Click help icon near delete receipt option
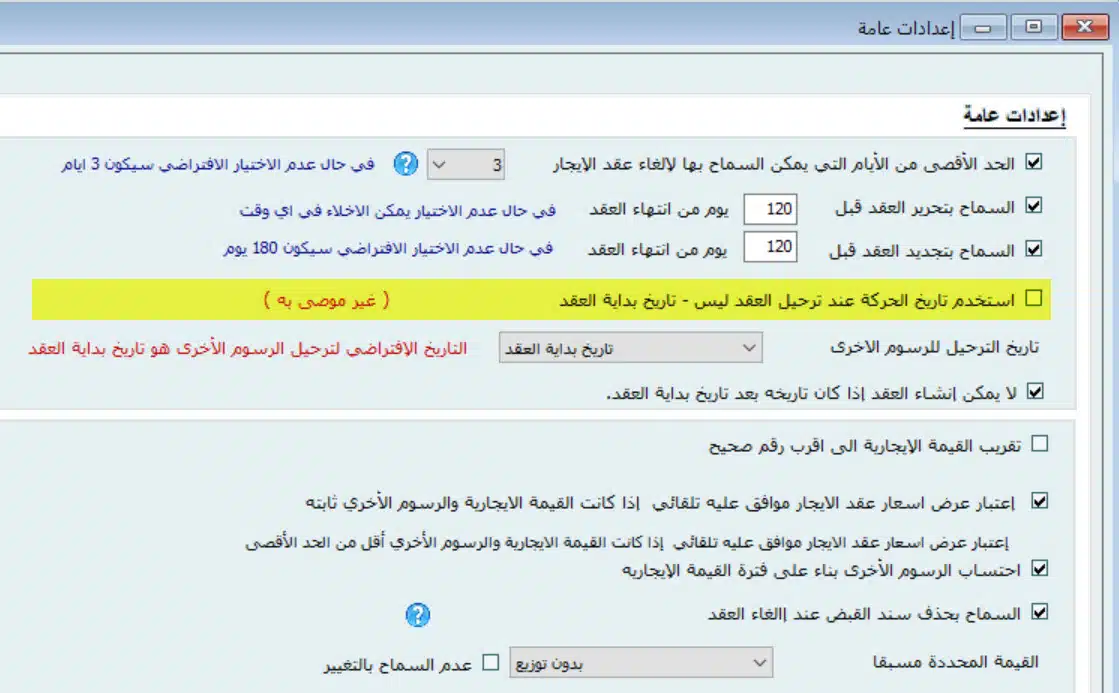 coord(417,614)
